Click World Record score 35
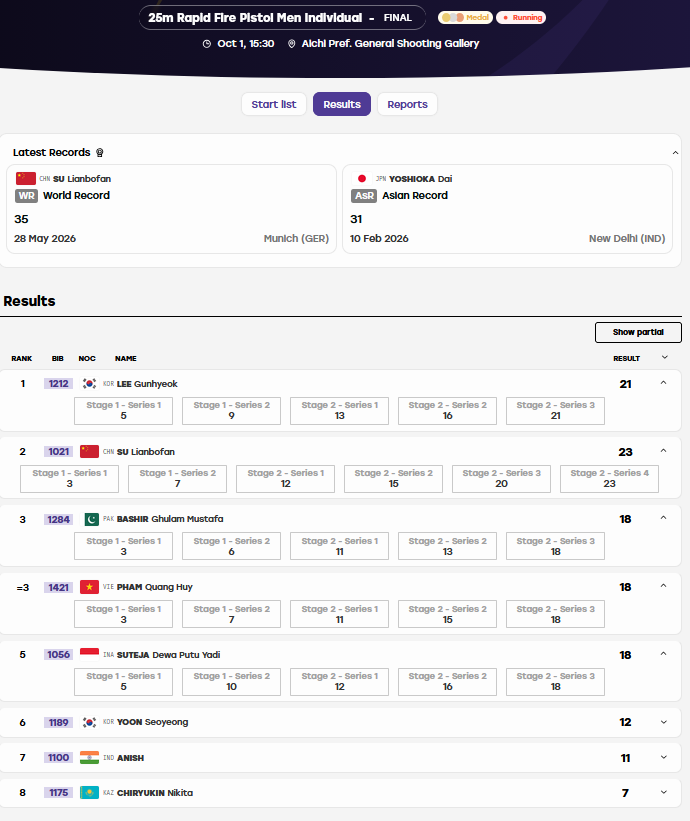Image resolution: width=690 pixels, height=821 pixels. pos(21,219)
